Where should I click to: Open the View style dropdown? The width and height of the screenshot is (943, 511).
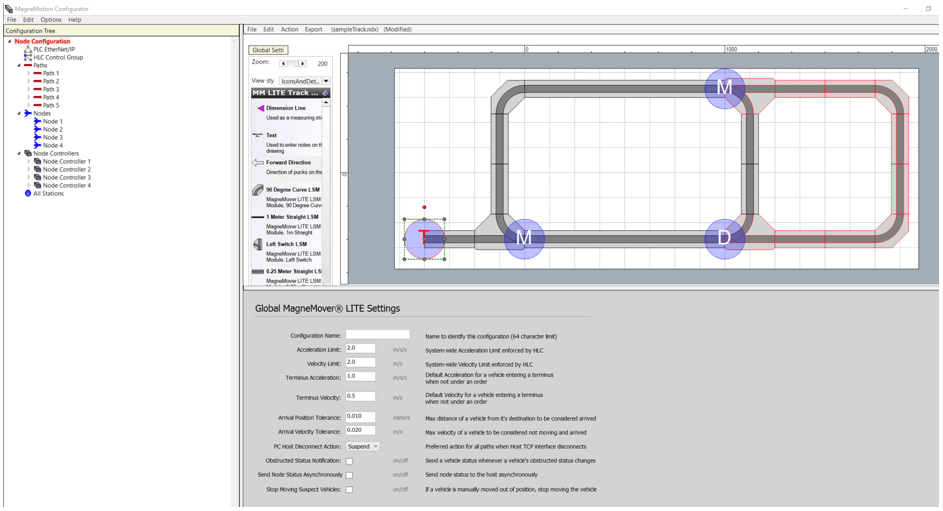click(326, 81)
